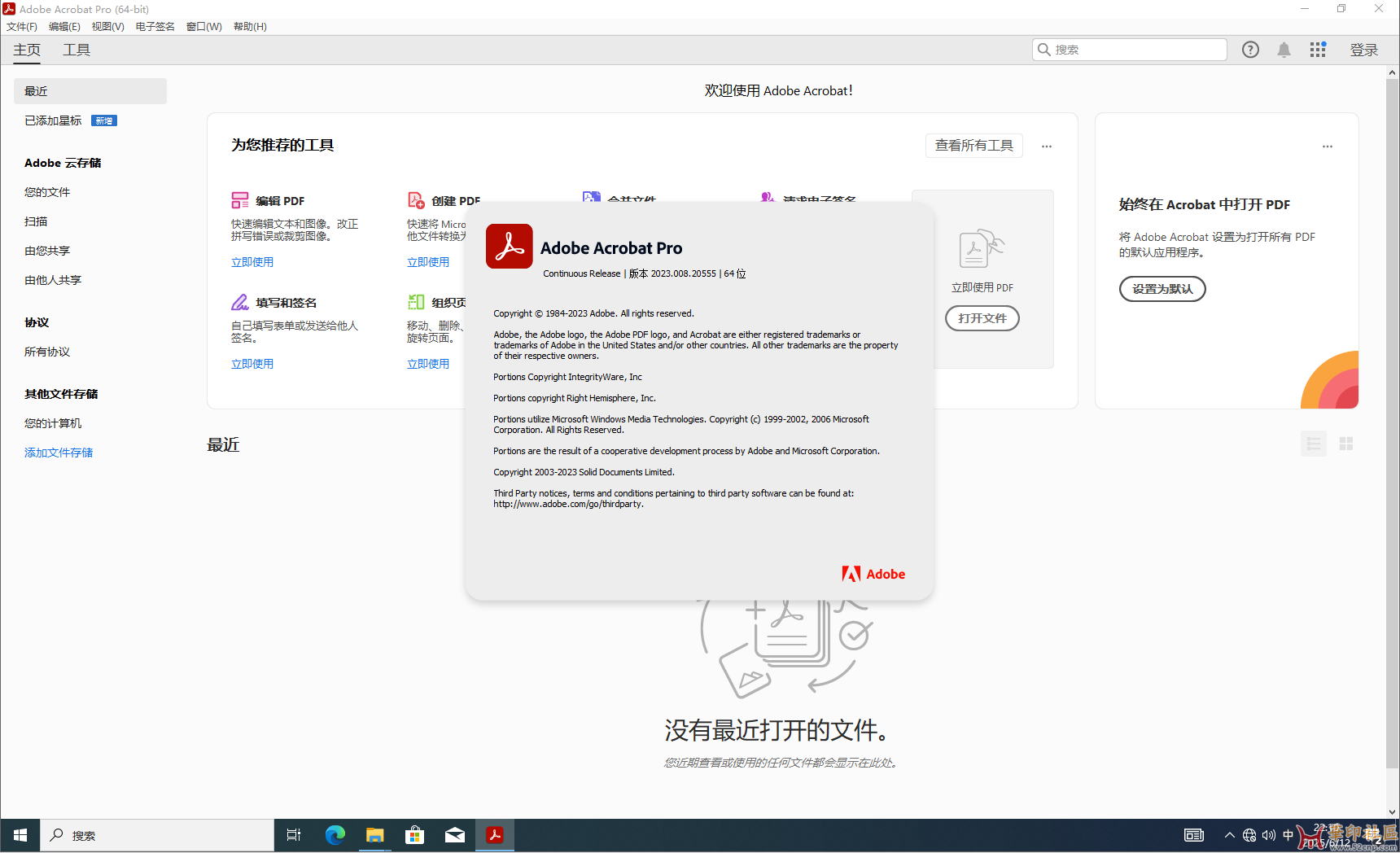Screen dimensions: 1400x853
Task: Click 查看所有工具 button
Action: tap(973, 146)
